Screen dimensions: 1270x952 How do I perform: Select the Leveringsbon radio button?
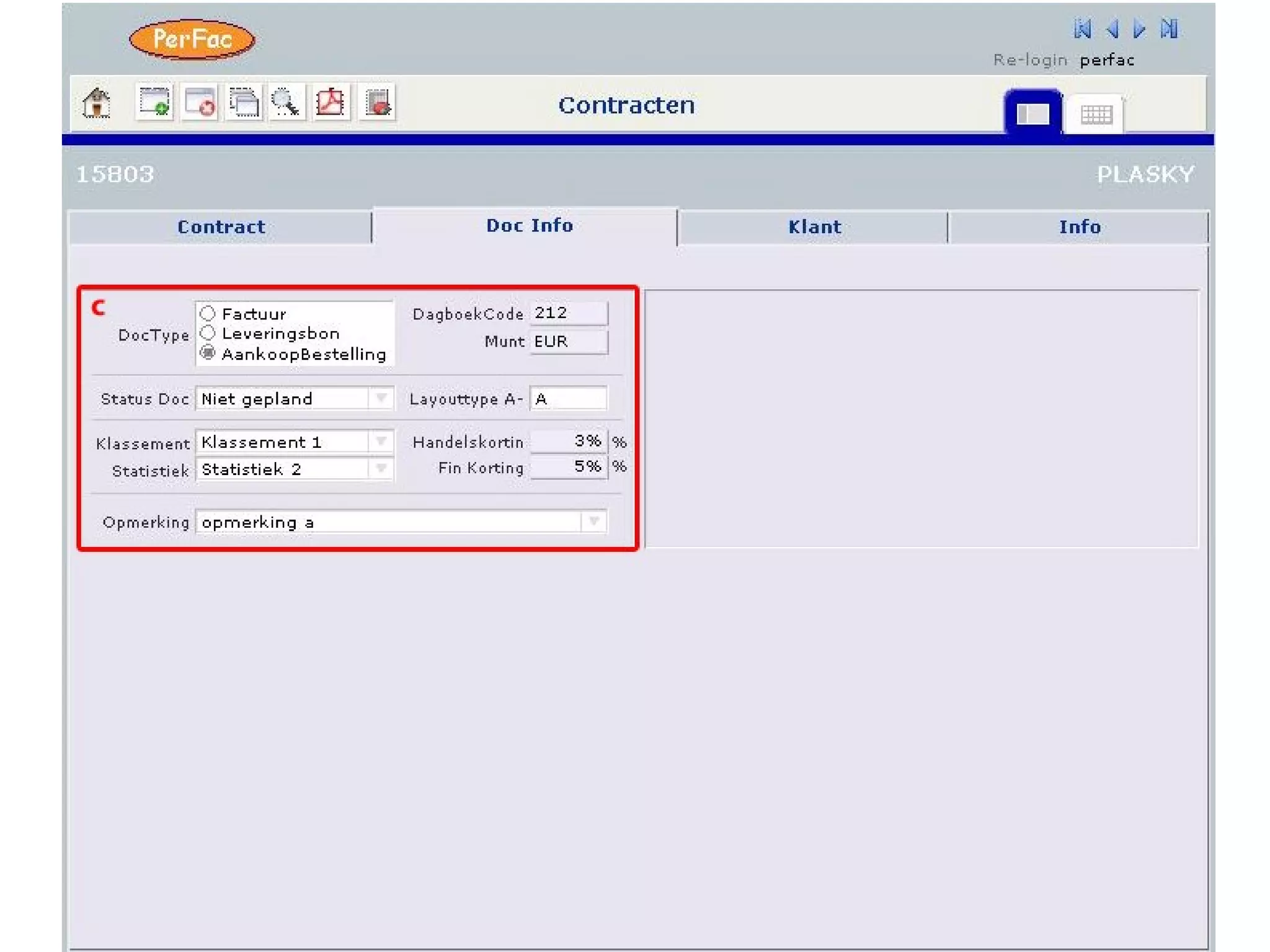coord(208,333)
